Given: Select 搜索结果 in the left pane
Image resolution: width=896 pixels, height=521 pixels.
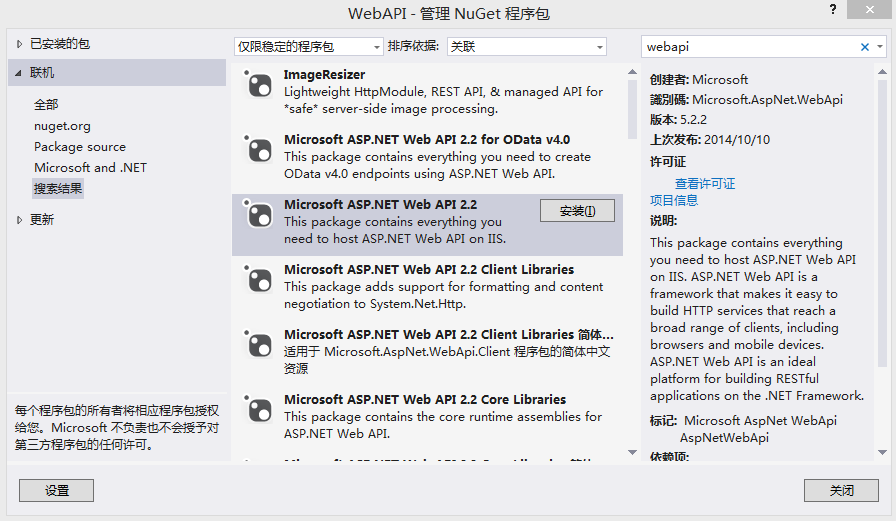Looking at the screenshot, I should click(58, 189).
